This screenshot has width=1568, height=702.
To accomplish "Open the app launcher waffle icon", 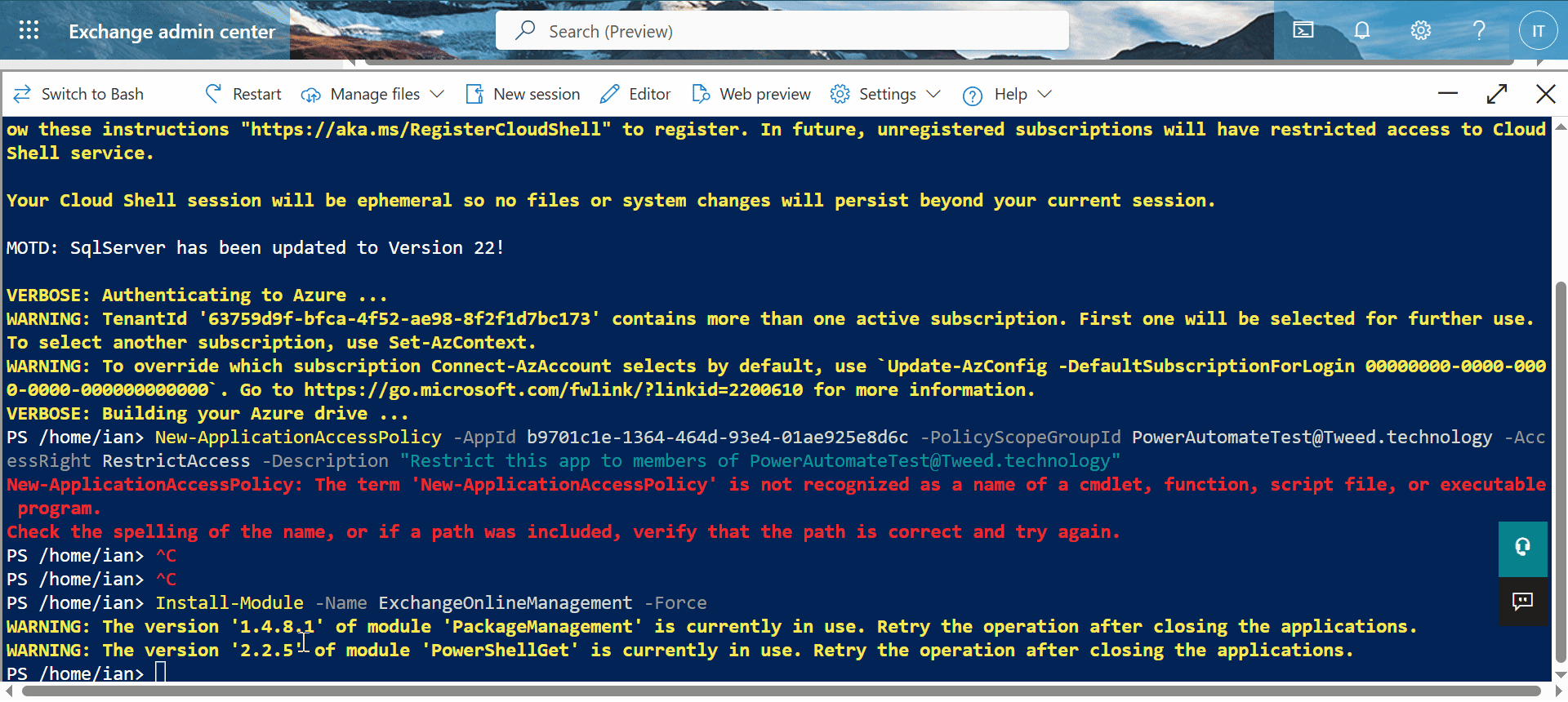I will 29,31.
